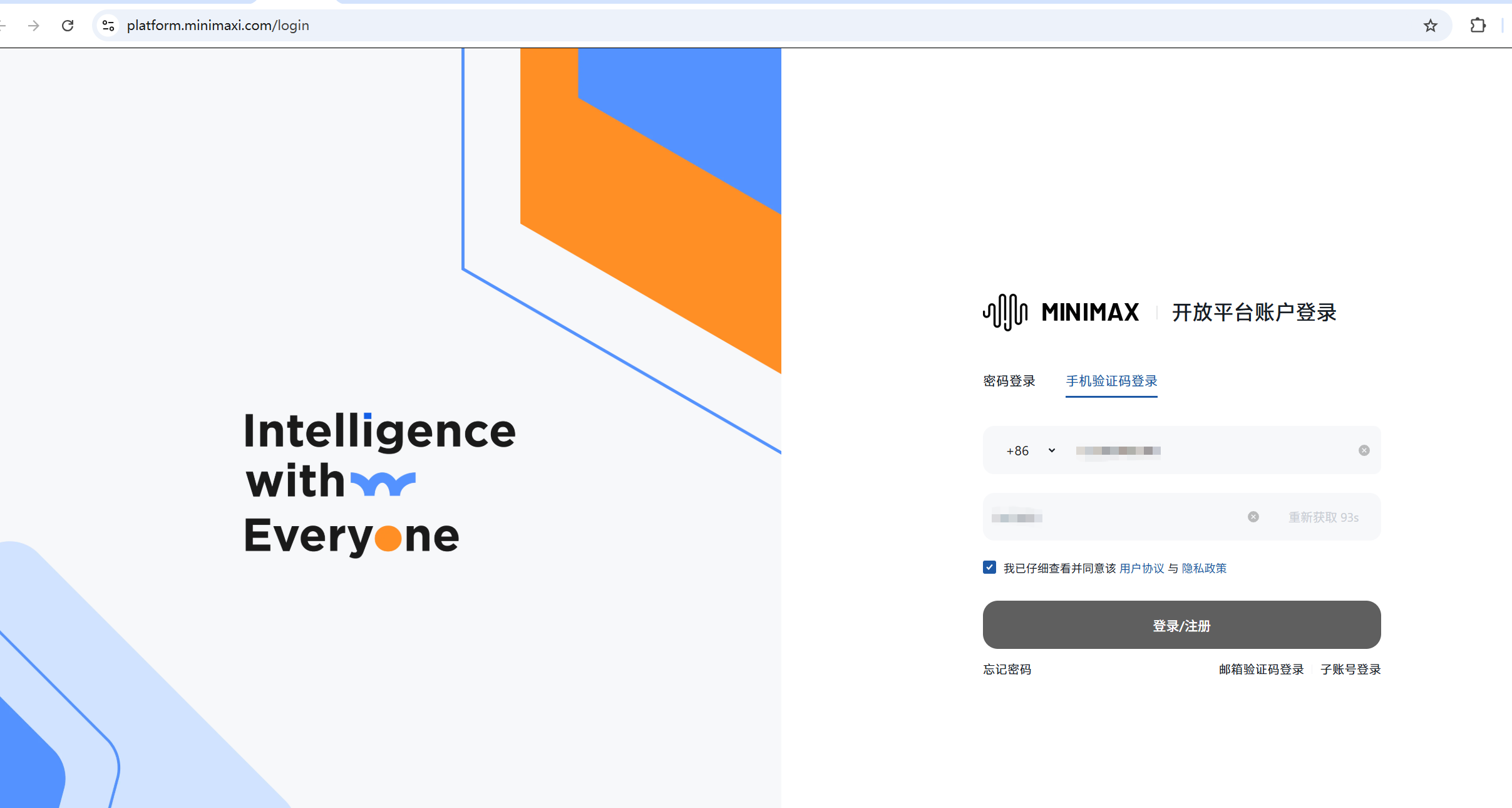Reload the page with the refresh icon

[68, 26]
